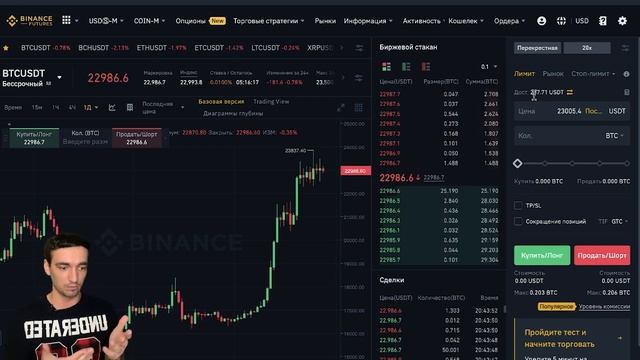Click the Цена price input field
The height and width of the screenshot is (360, 640).
click(571, 111)
